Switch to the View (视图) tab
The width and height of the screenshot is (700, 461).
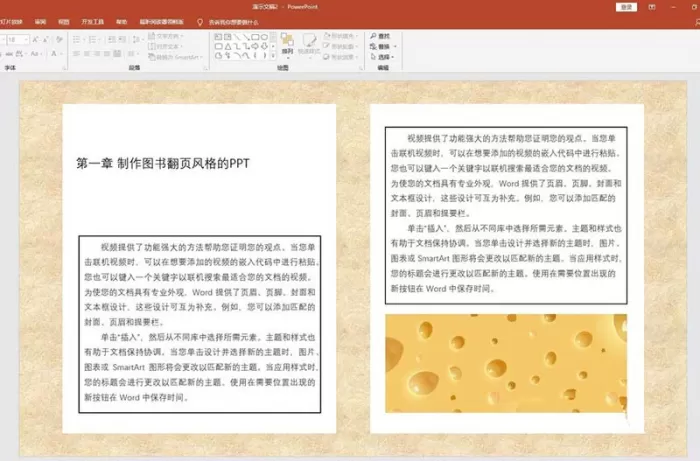64,22
